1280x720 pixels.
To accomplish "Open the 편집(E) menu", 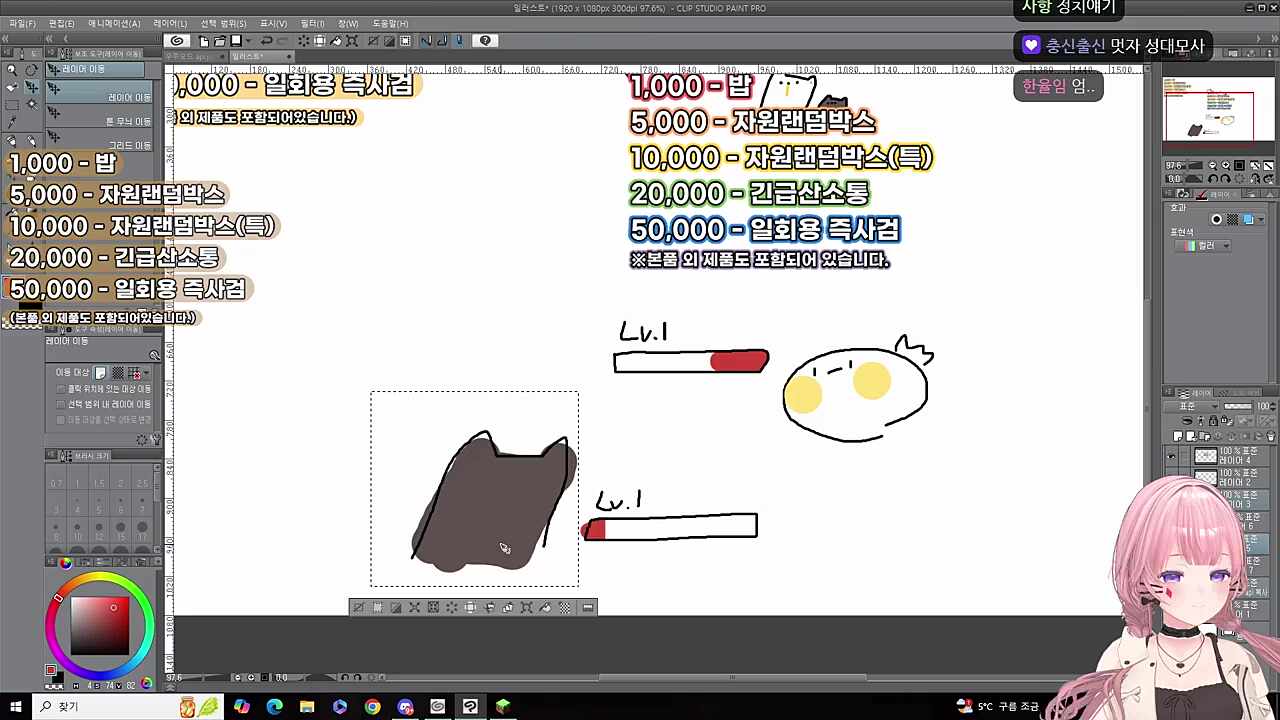I will (61, 23).
